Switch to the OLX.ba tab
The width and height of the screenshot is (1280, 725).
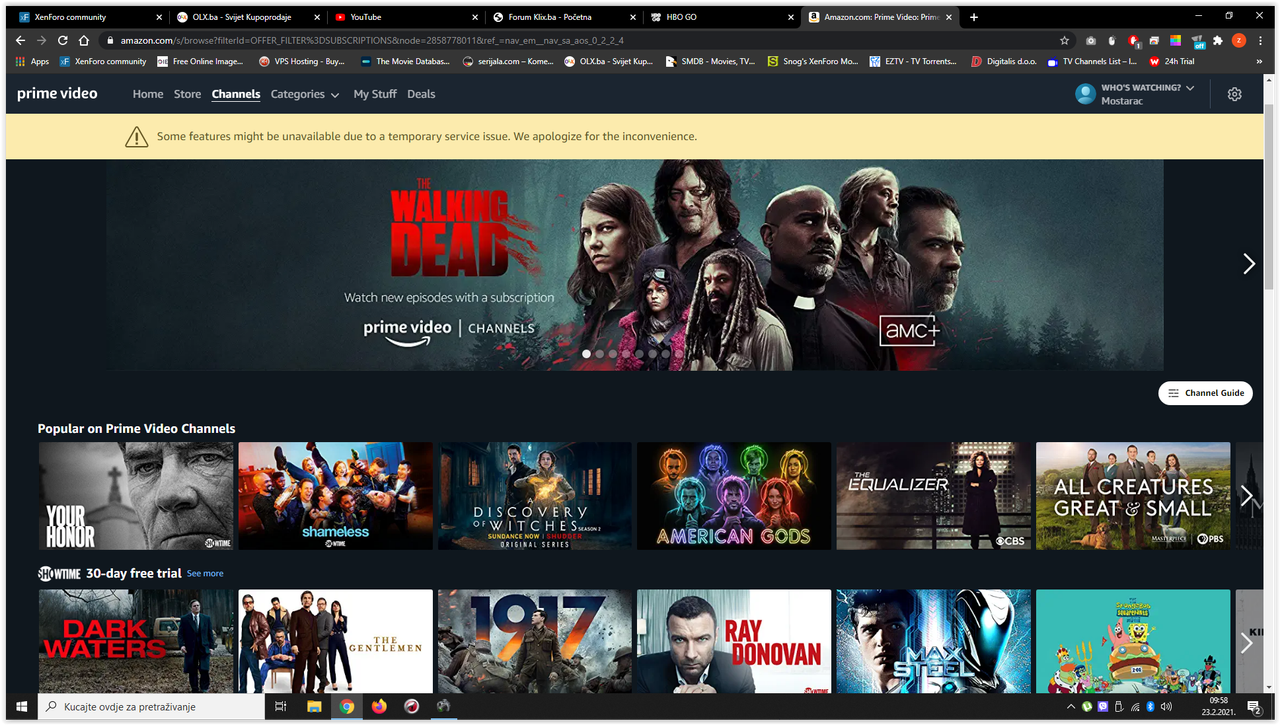coord(248,17)
